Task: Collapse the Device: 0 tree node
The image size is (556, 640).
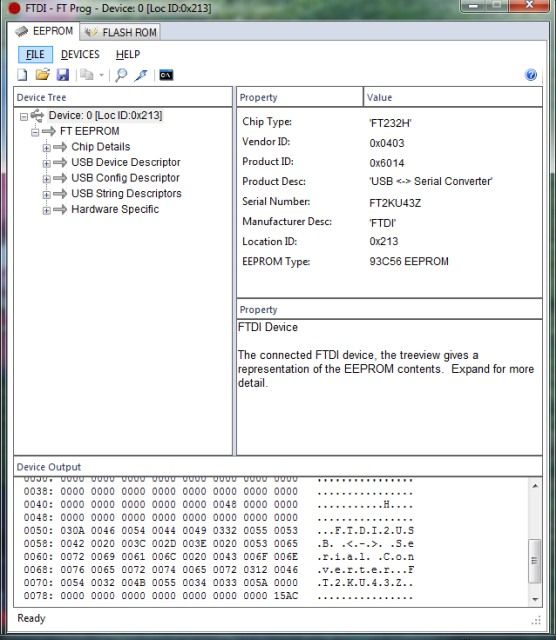Action: (x=24, y=117)
